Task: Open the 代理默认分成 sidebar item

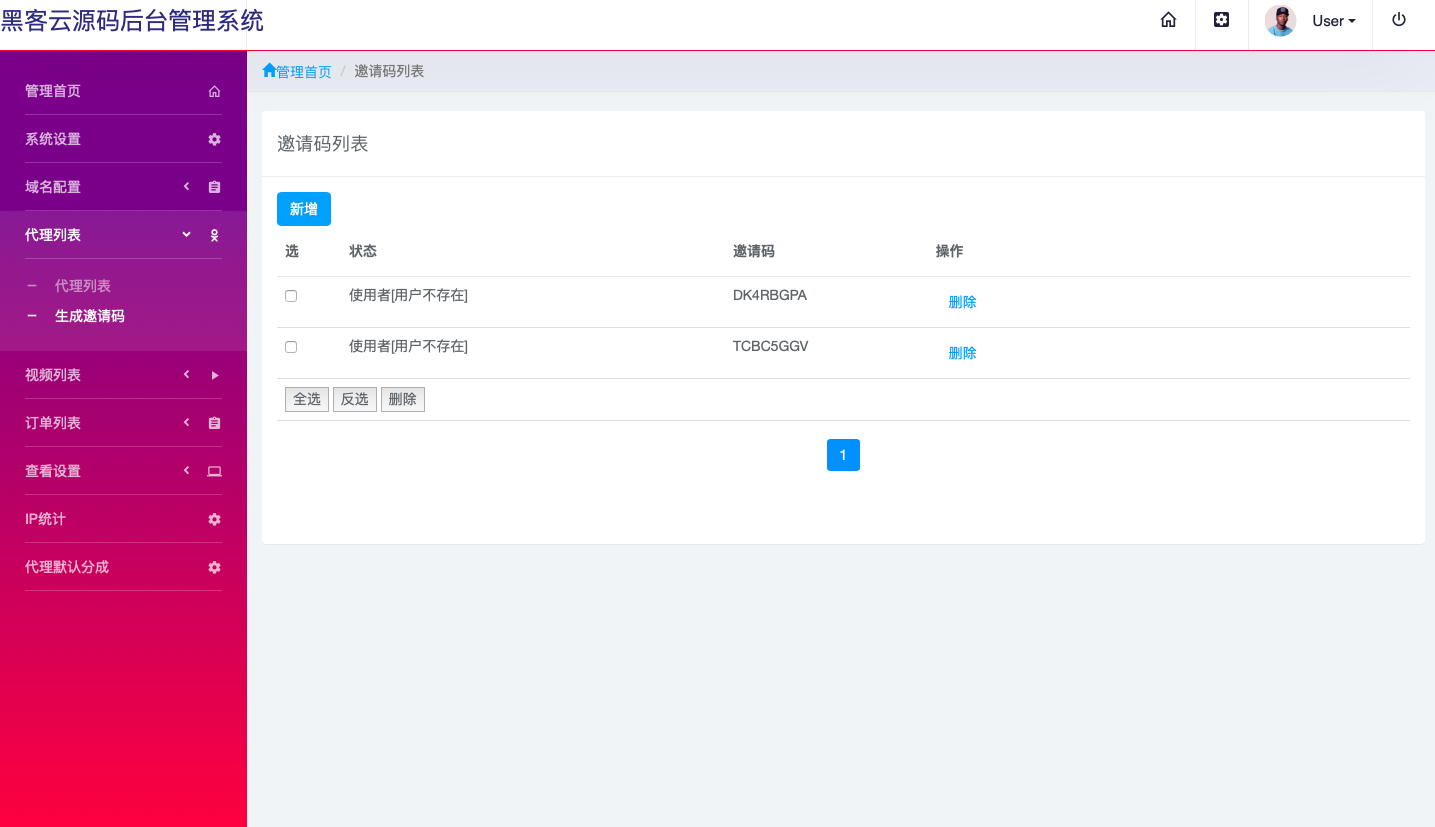Action: point(67,567)
